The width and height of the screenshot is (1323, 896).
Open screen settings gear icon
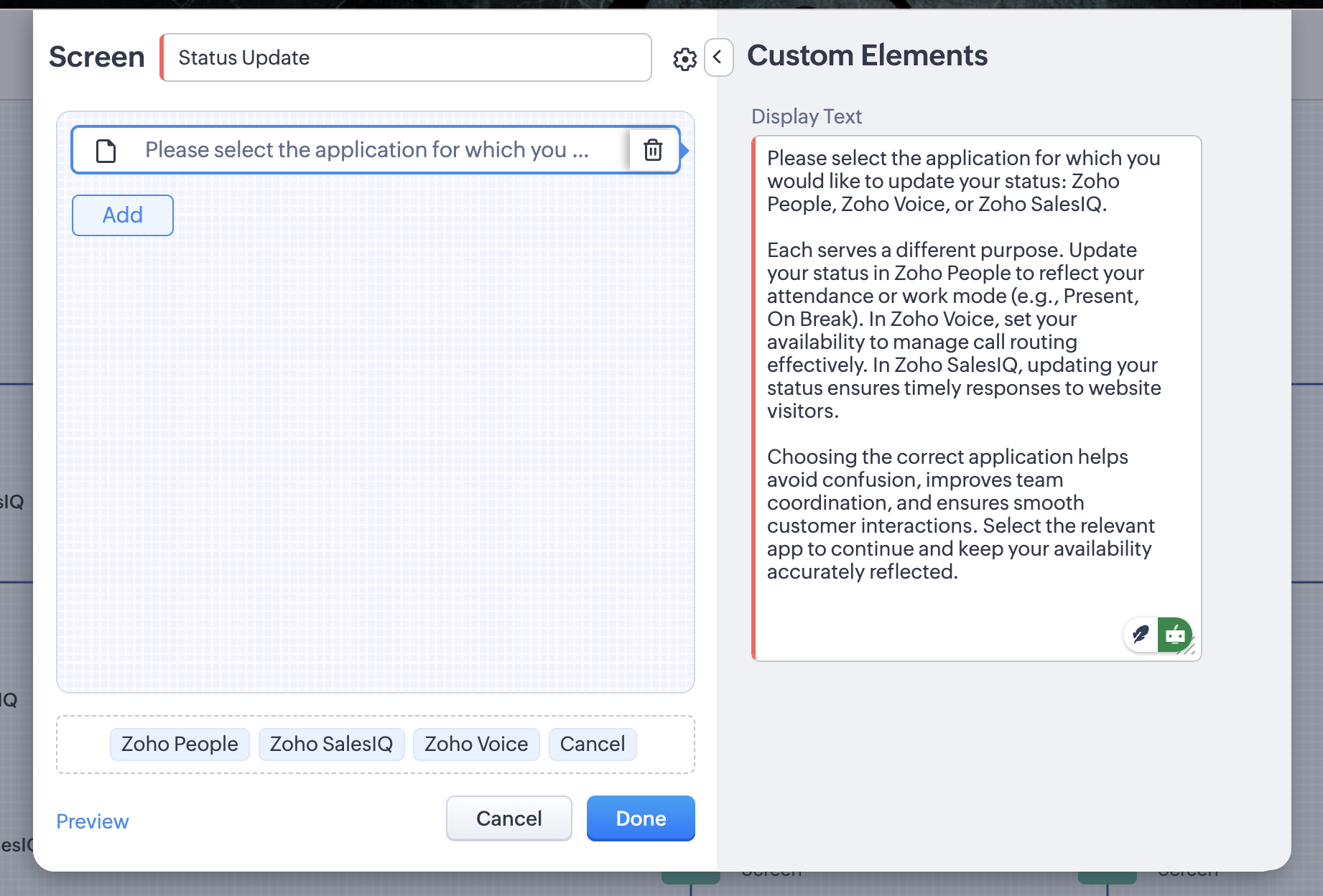[684, 59]
